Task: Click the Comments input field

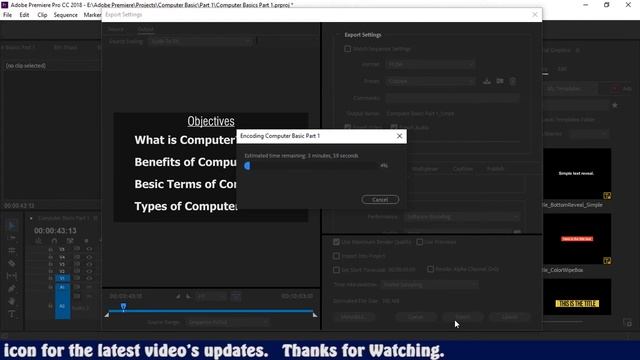Action: point(452,98)
